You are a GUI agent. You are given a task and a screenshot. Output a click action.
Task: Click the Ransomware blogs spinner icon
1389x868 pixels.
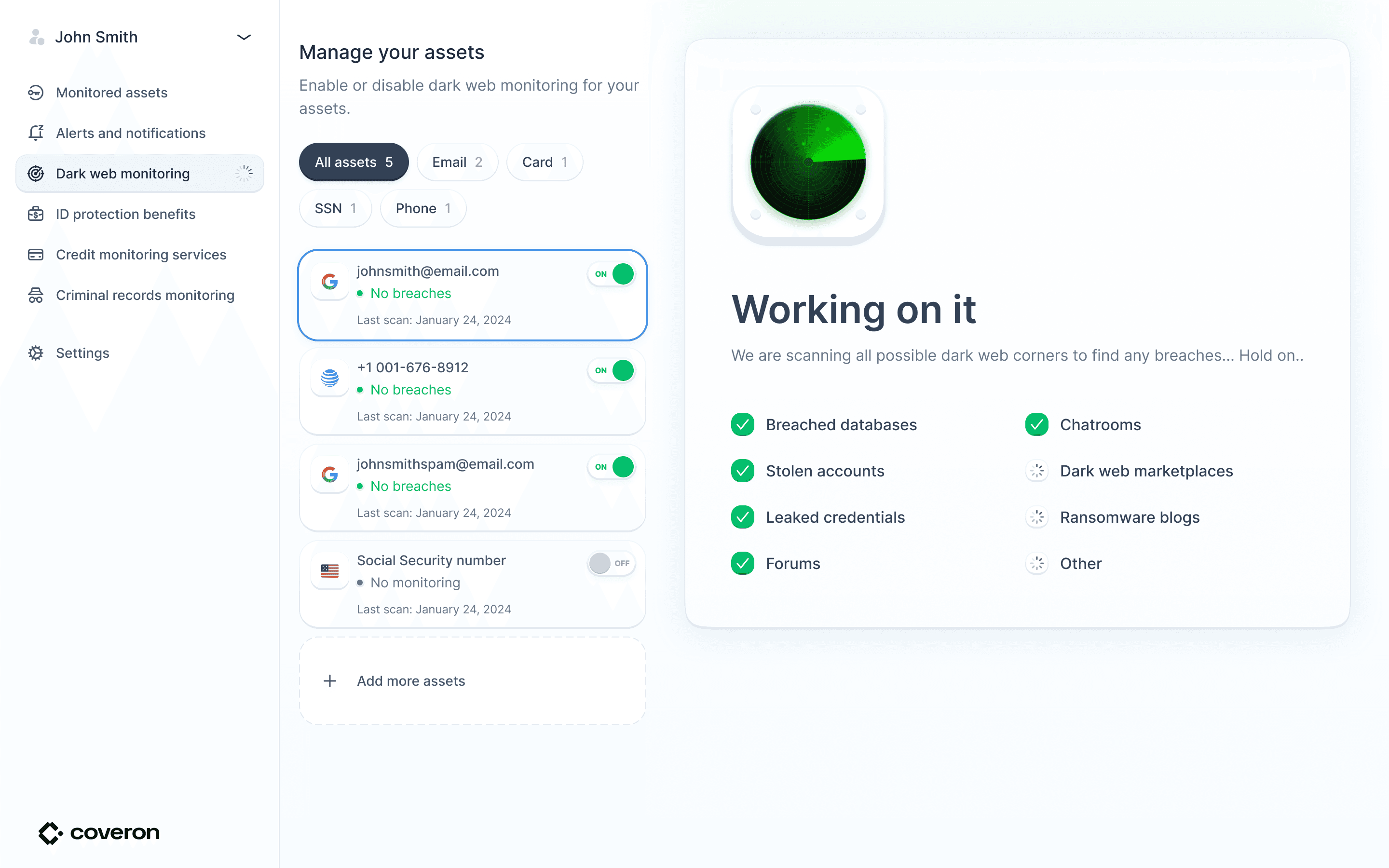(x=1036, y=517)
